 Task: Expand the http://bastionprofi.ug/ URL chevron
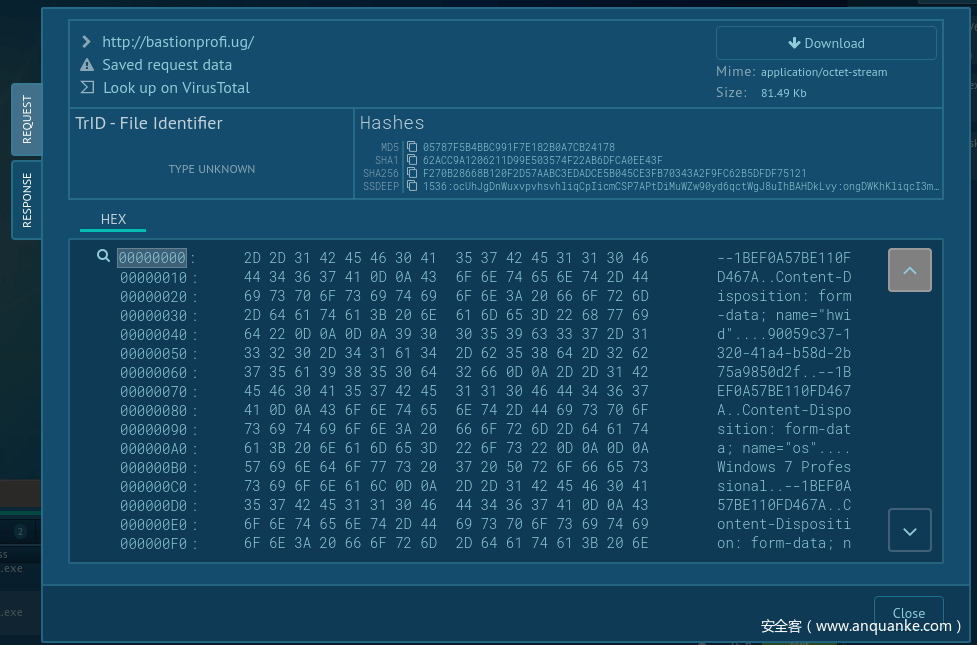click(x=86, y=42)
